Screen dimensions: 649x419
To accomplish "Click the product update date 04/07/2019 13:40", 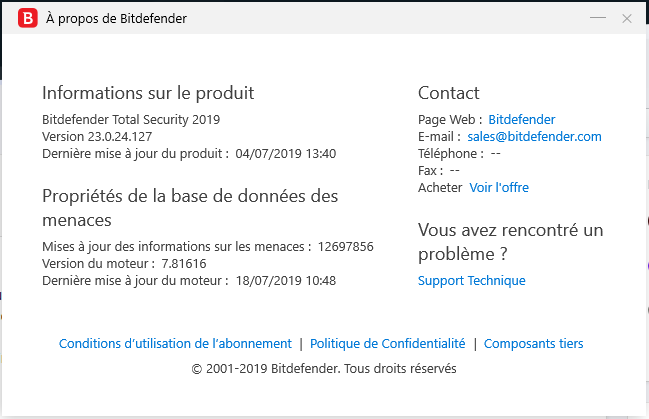I will pos(285,154).
